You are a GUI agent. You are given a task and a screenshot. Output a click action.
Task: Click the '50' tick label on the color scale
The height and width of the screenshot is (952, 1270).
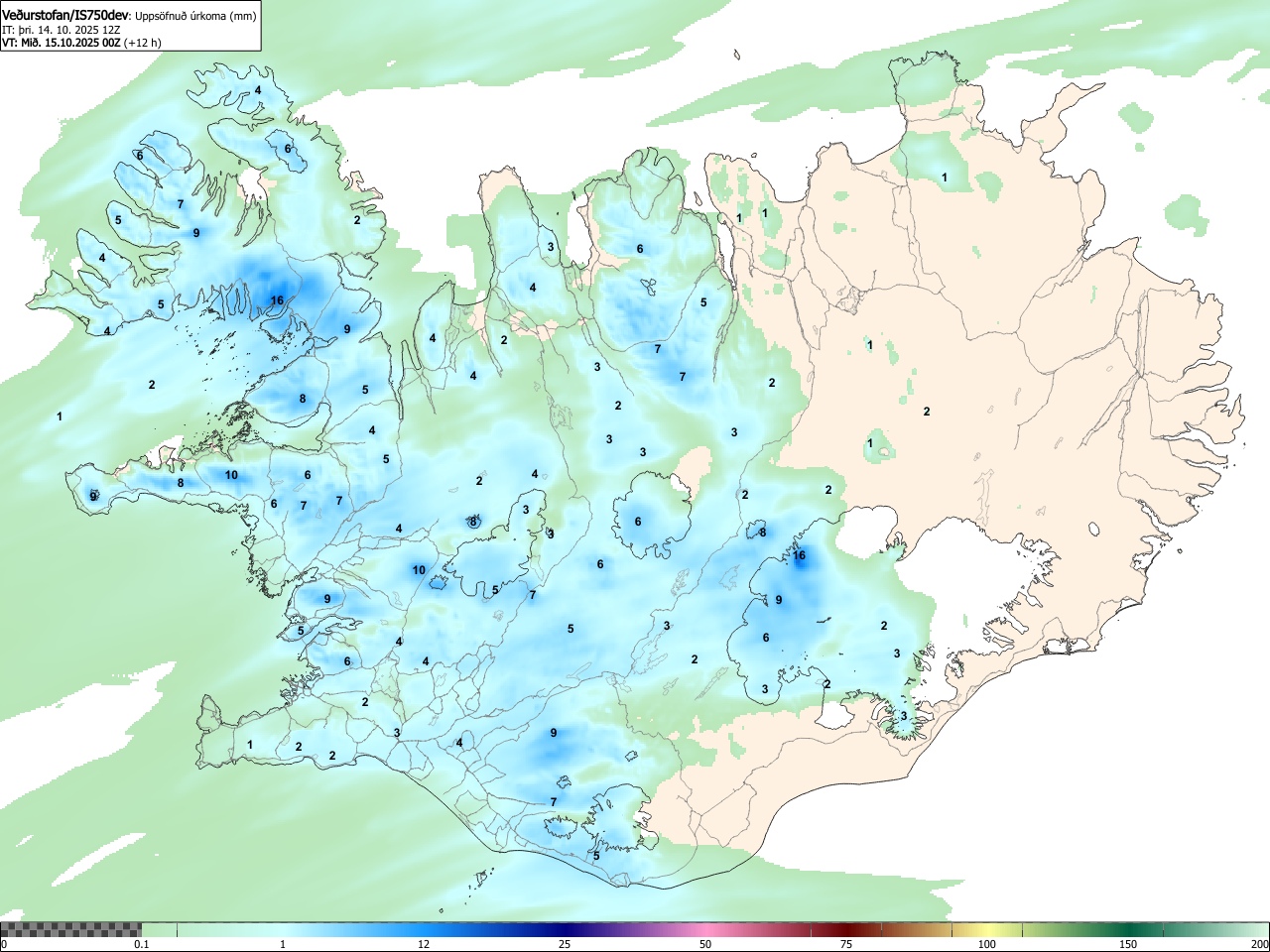point(705,944)
